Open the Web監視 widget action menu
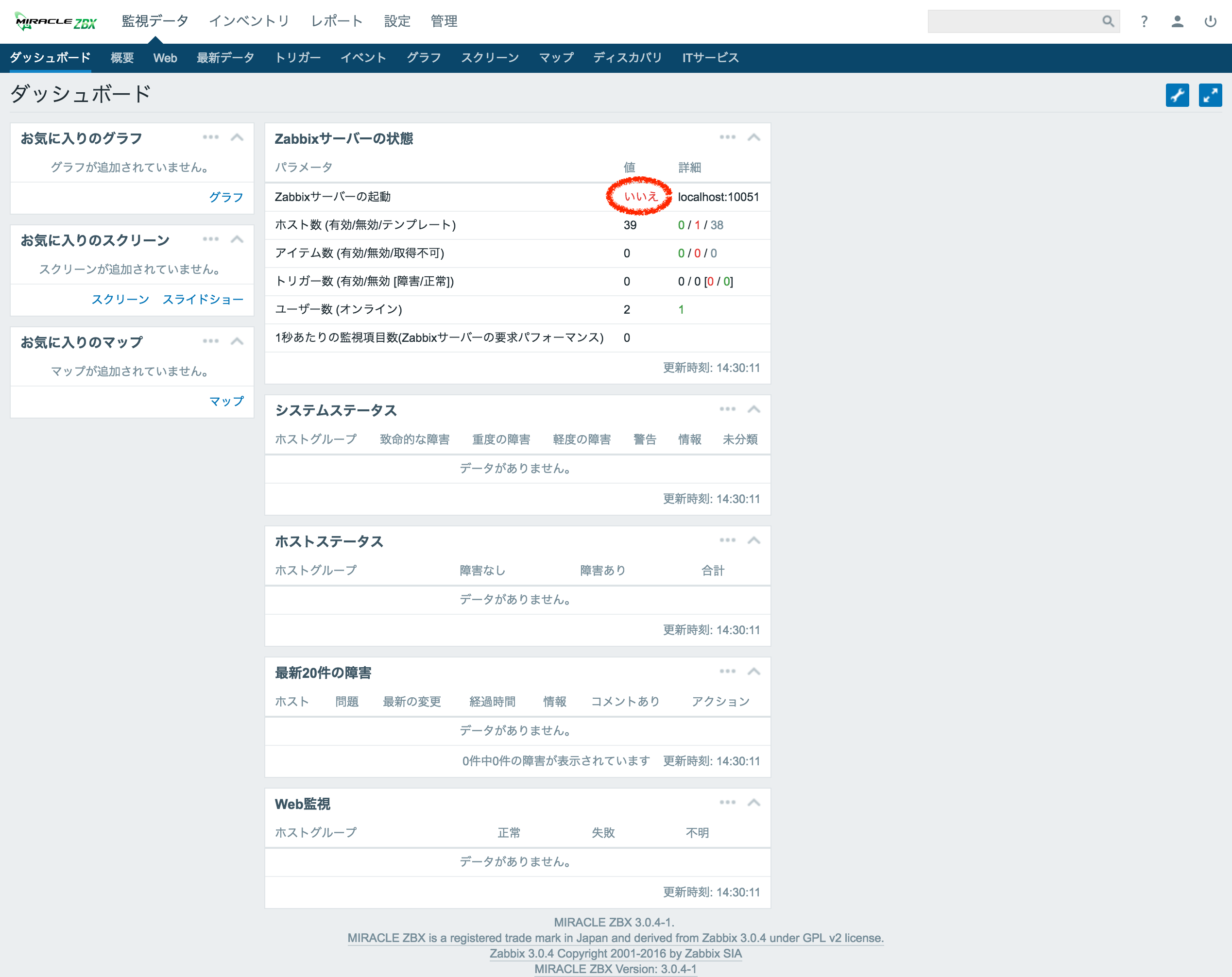This screenshot has height=977, width=1232. 727,802
